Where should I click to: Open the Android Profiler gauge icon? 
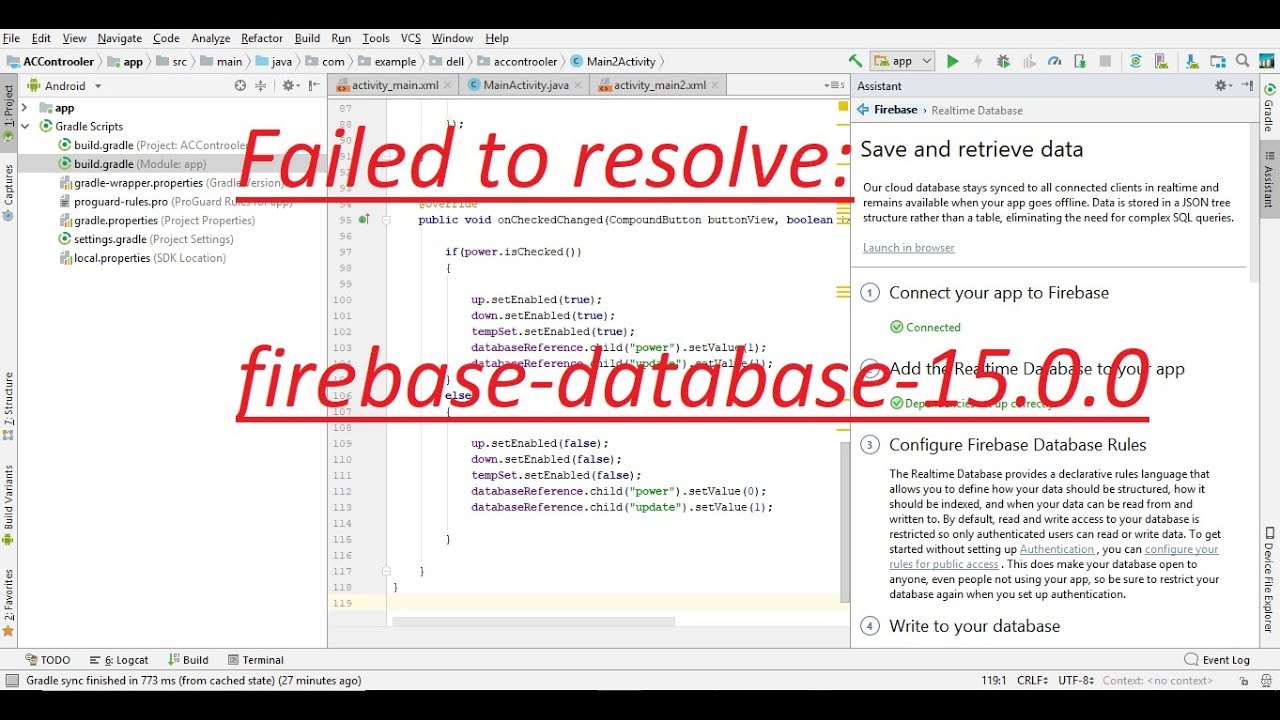click(x=1055, y=61)
